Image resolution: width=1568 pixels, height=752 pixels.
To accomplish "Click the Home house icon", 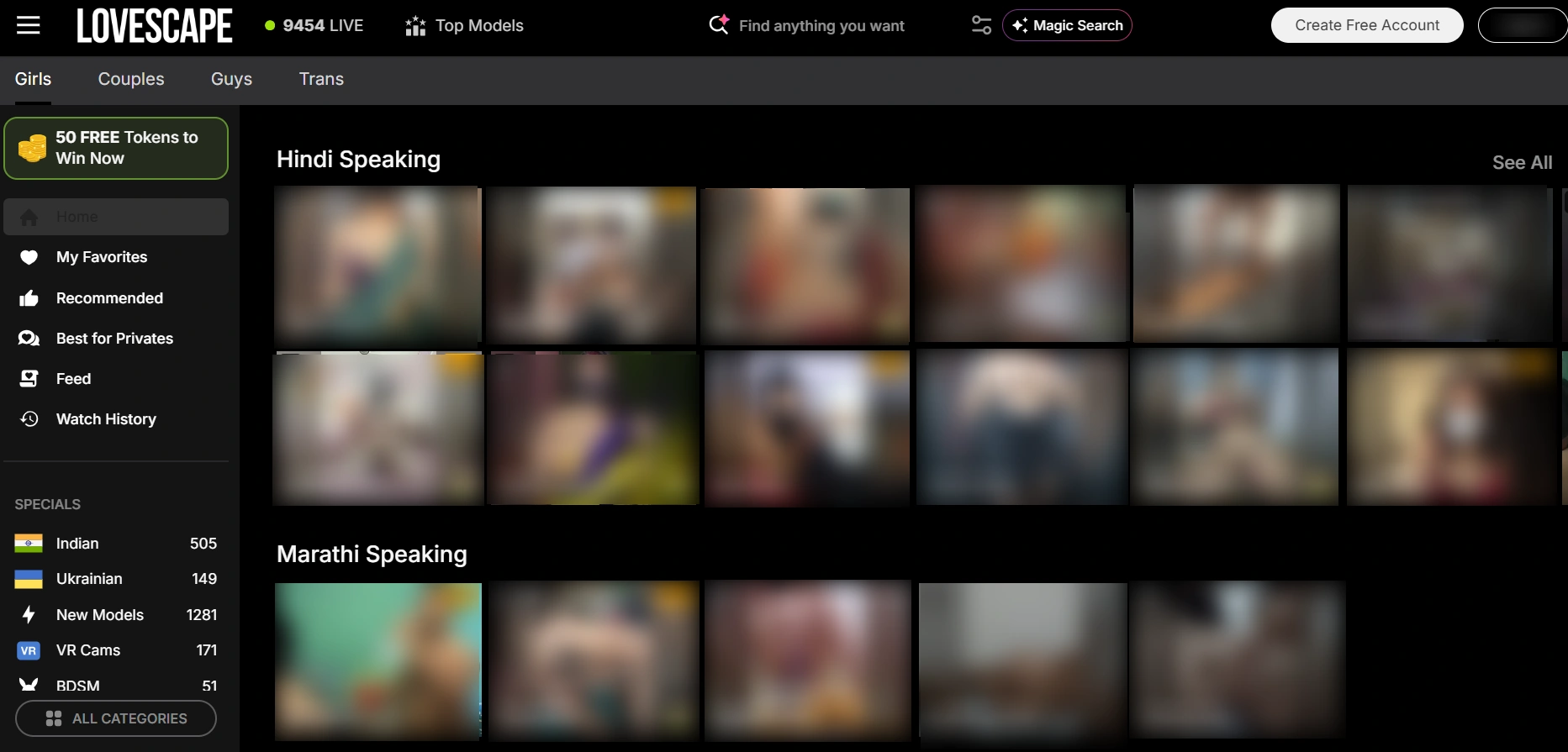I will pos(29,218).
